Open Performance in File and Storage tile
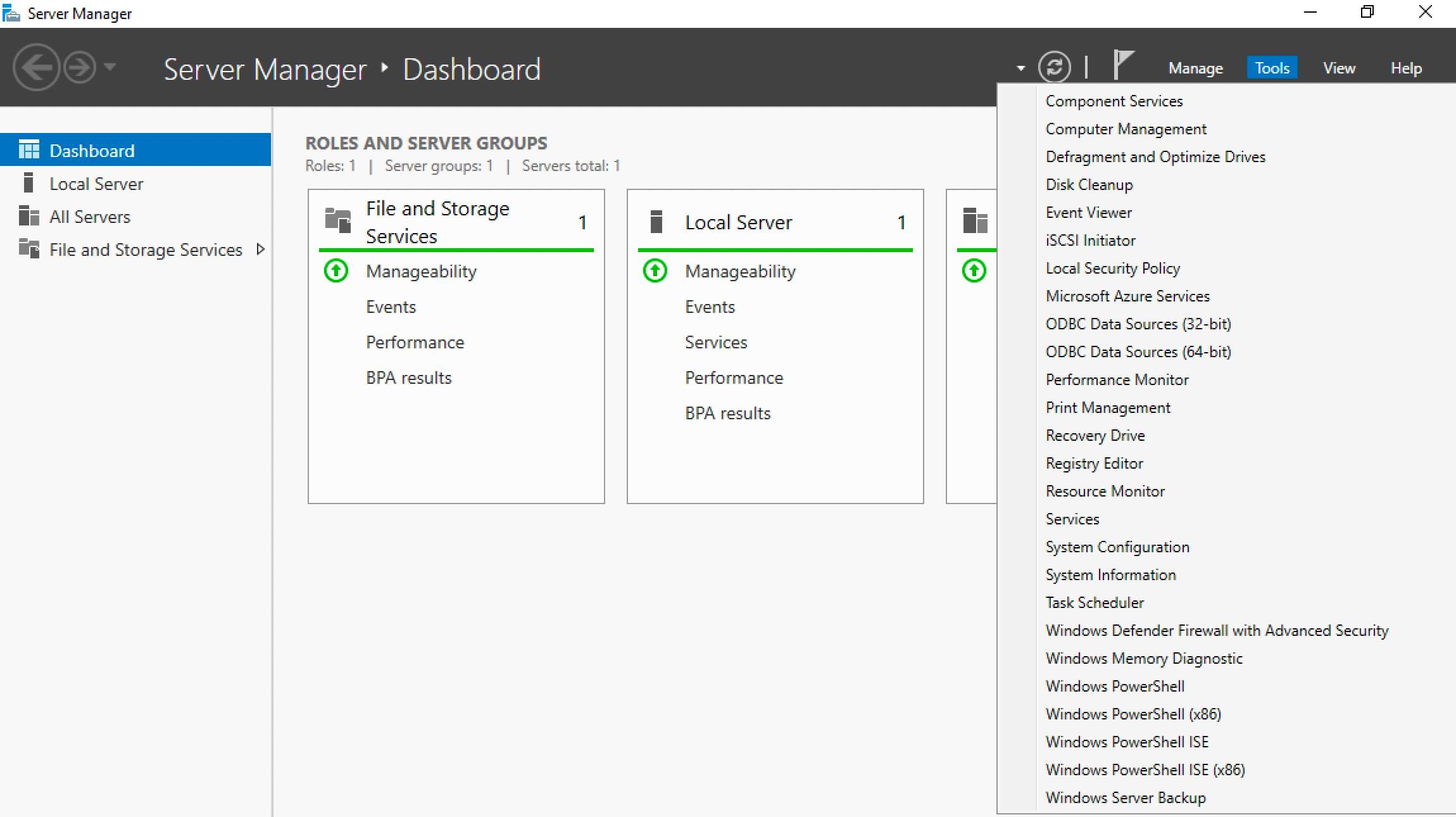Image resolution: width=1456 pixels, height=817 pixels. pos(415,342)
